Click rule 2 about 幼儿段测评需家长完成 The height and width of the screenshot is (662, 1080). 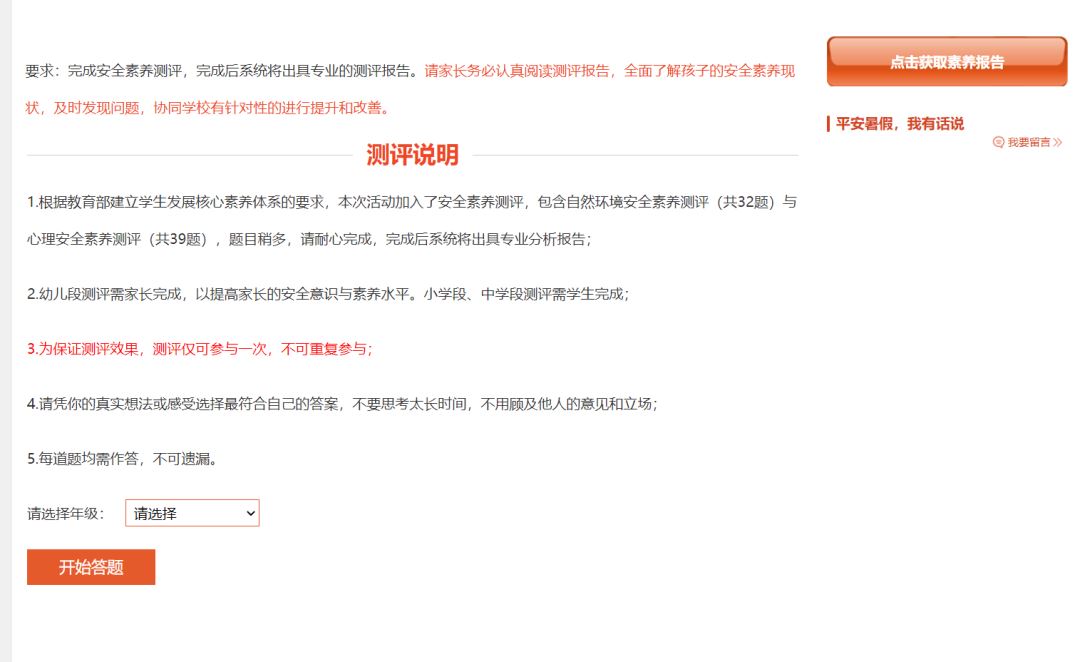(327, 294)
